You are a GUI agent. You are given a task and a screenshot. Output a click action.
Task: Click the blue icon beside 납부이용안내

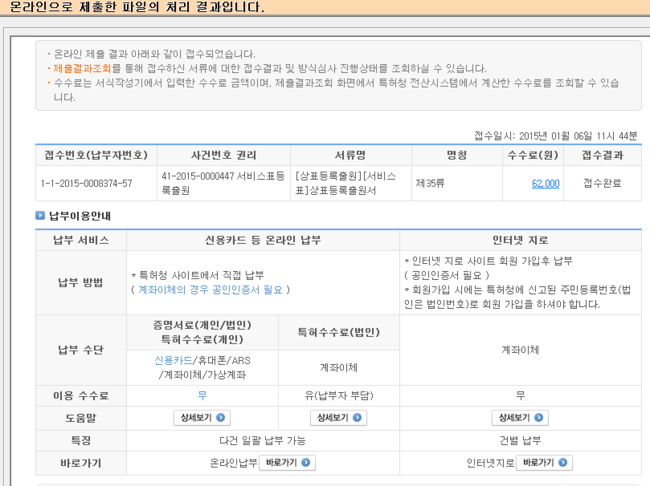click(x=40, y=215)
